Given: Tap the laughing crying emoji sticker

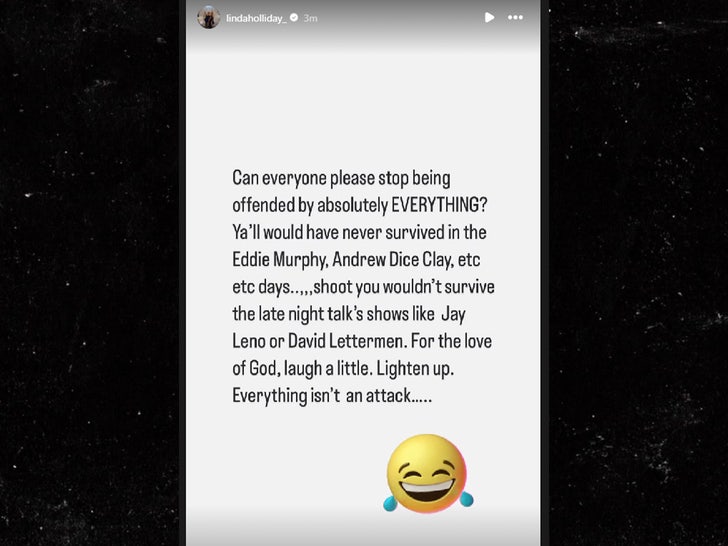Looking at the screenshot, I should pyautogui.click(x=428, y=473).
